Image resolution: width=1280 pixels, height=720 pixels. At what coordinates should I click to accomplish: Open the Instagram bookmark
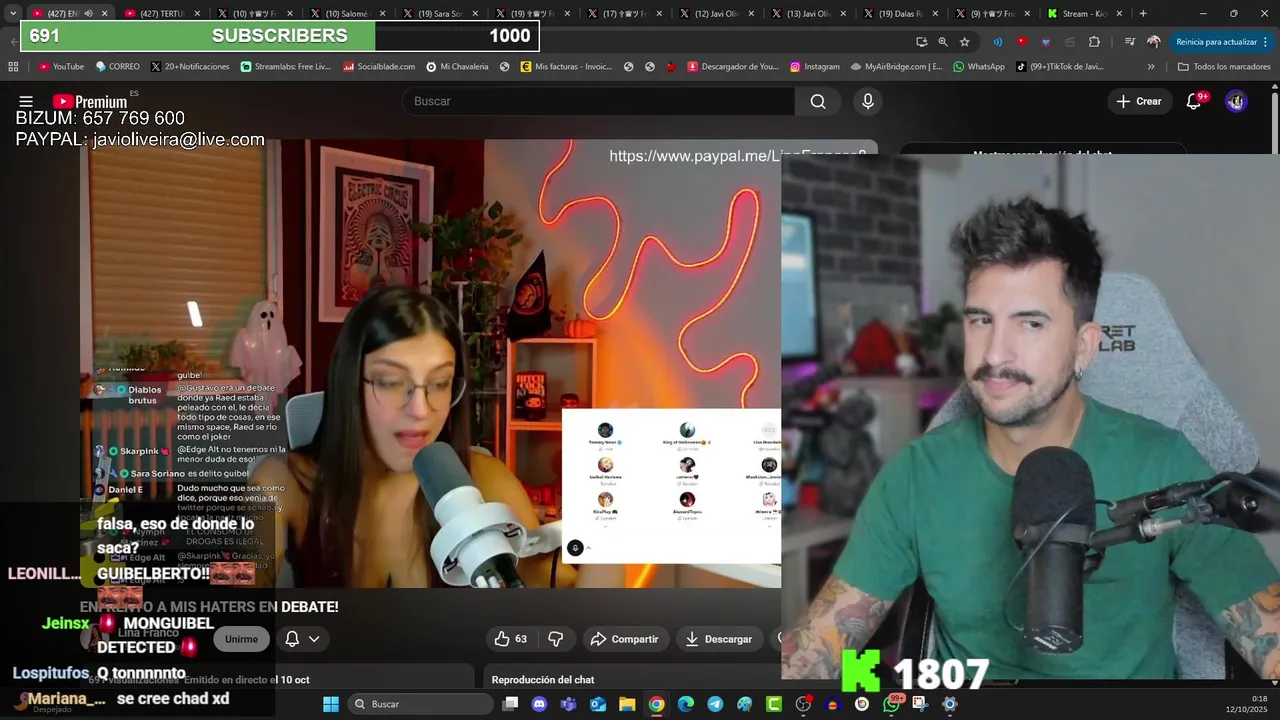814,67
